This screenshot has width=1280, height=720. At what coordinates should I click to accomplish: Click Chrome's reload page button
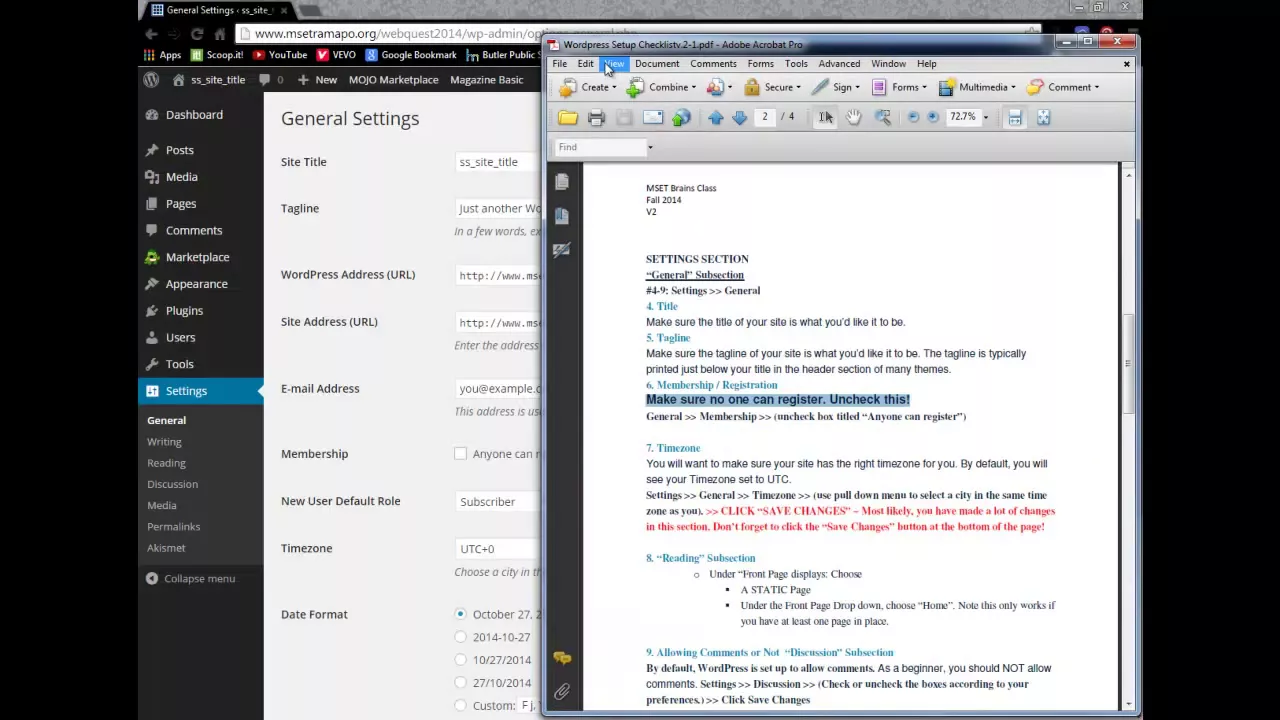197,34
